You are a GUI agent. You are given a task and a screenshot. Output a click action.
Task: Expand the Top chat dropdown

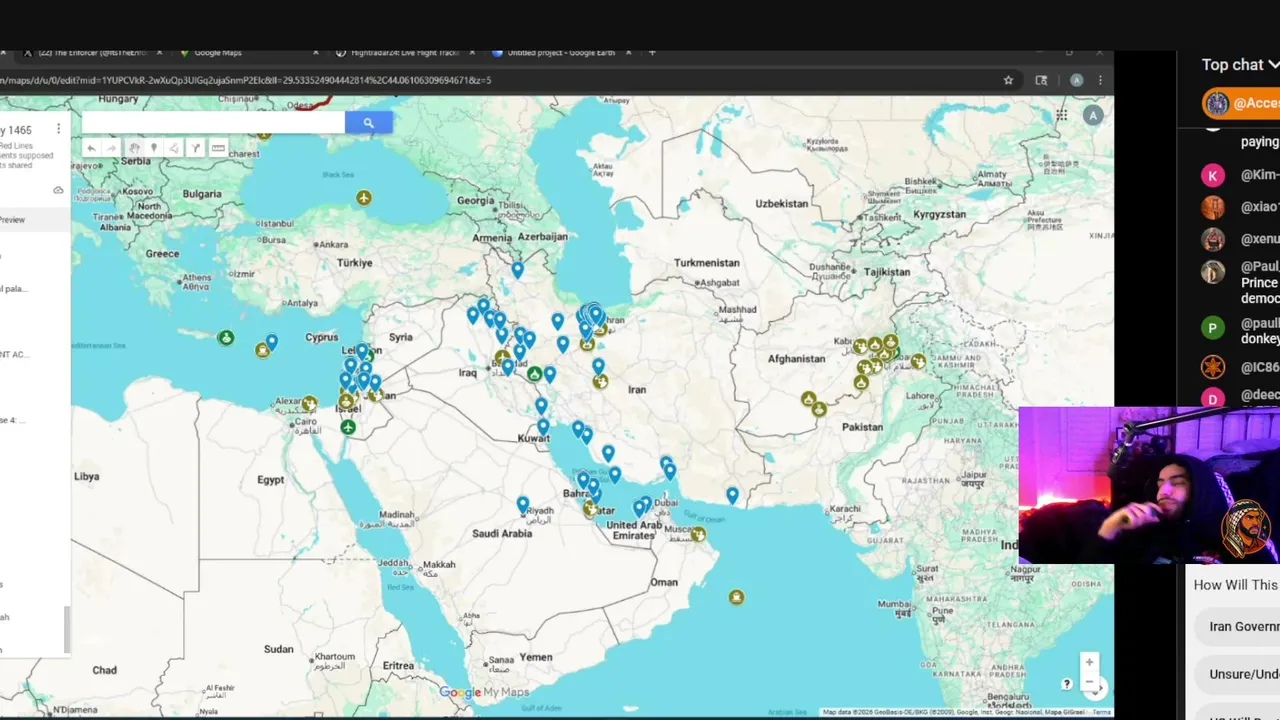click(x=1240, y=65)
